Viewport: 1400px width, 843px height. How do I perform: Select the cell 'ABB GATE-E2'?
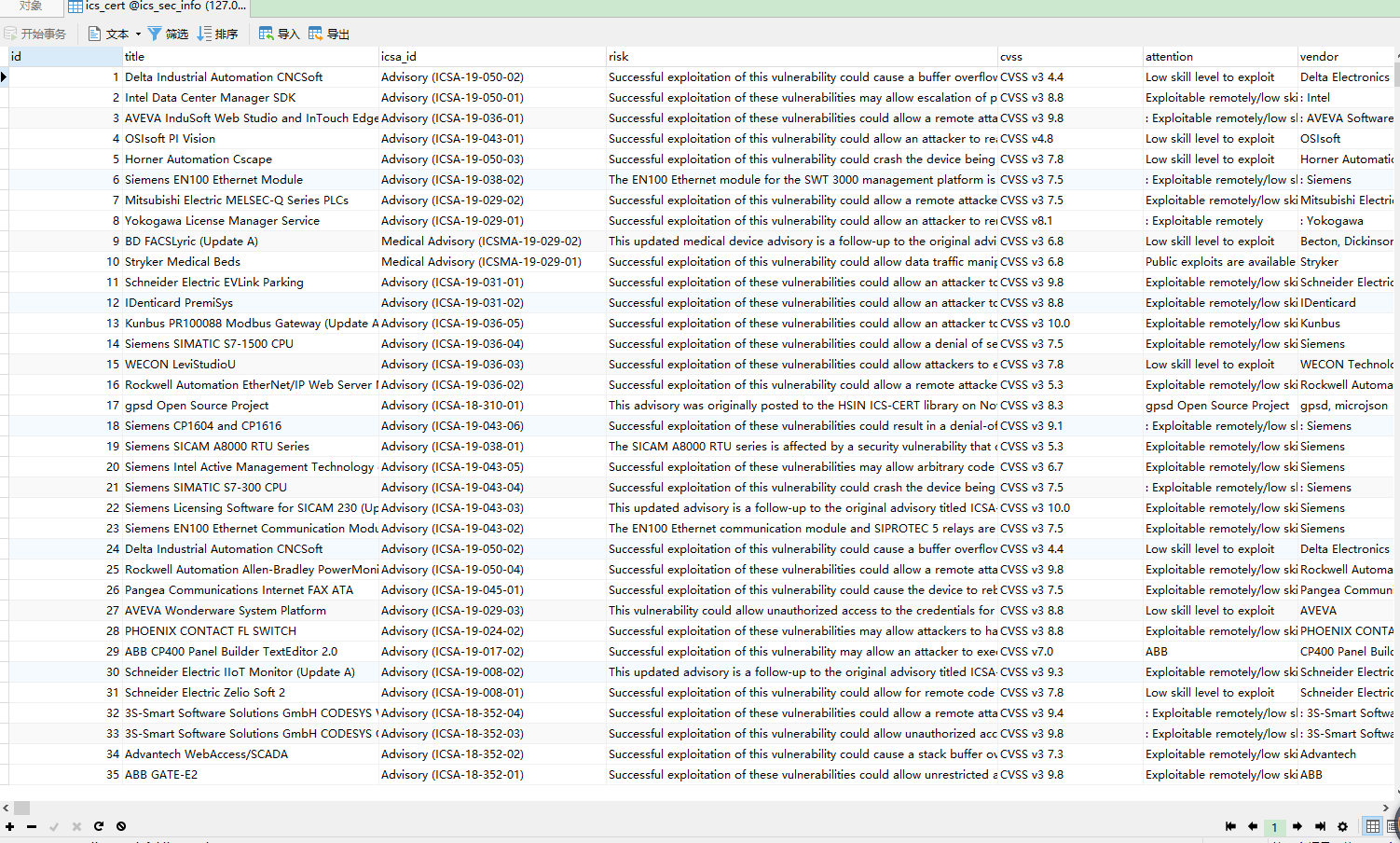(x=250, y=775)
